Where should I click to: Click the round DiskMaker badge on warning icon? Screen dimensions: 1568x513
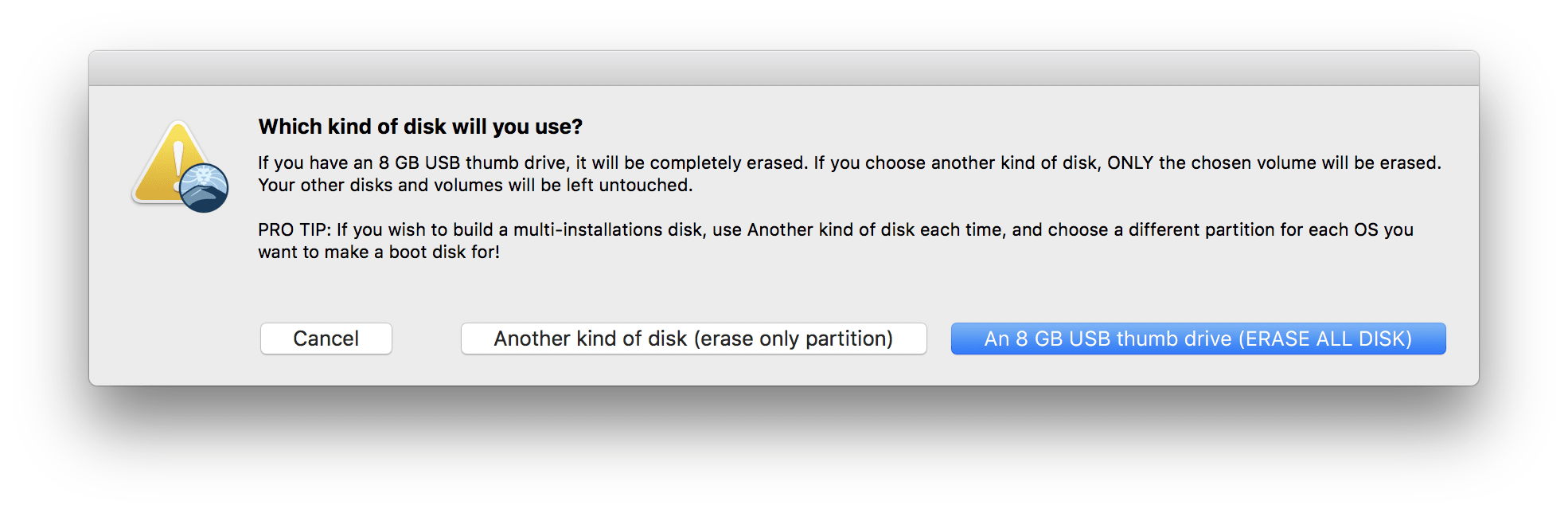coord(204,188)
